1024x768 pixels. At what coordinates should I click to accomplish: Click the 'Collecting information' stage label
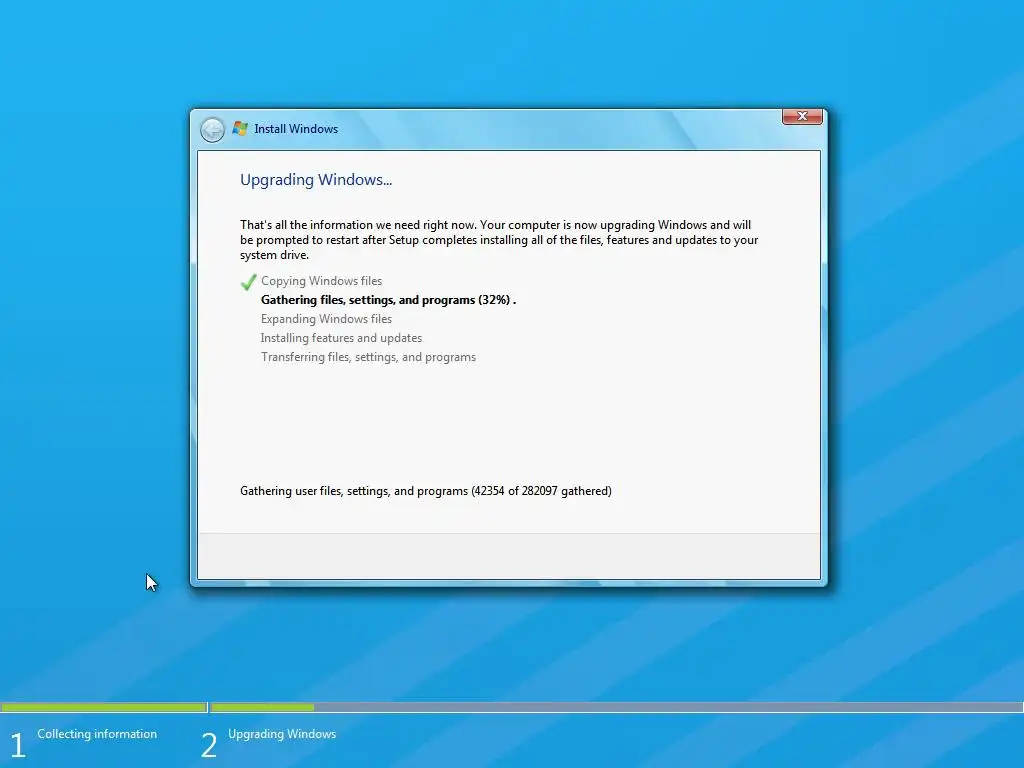click(x=97, y=733)
